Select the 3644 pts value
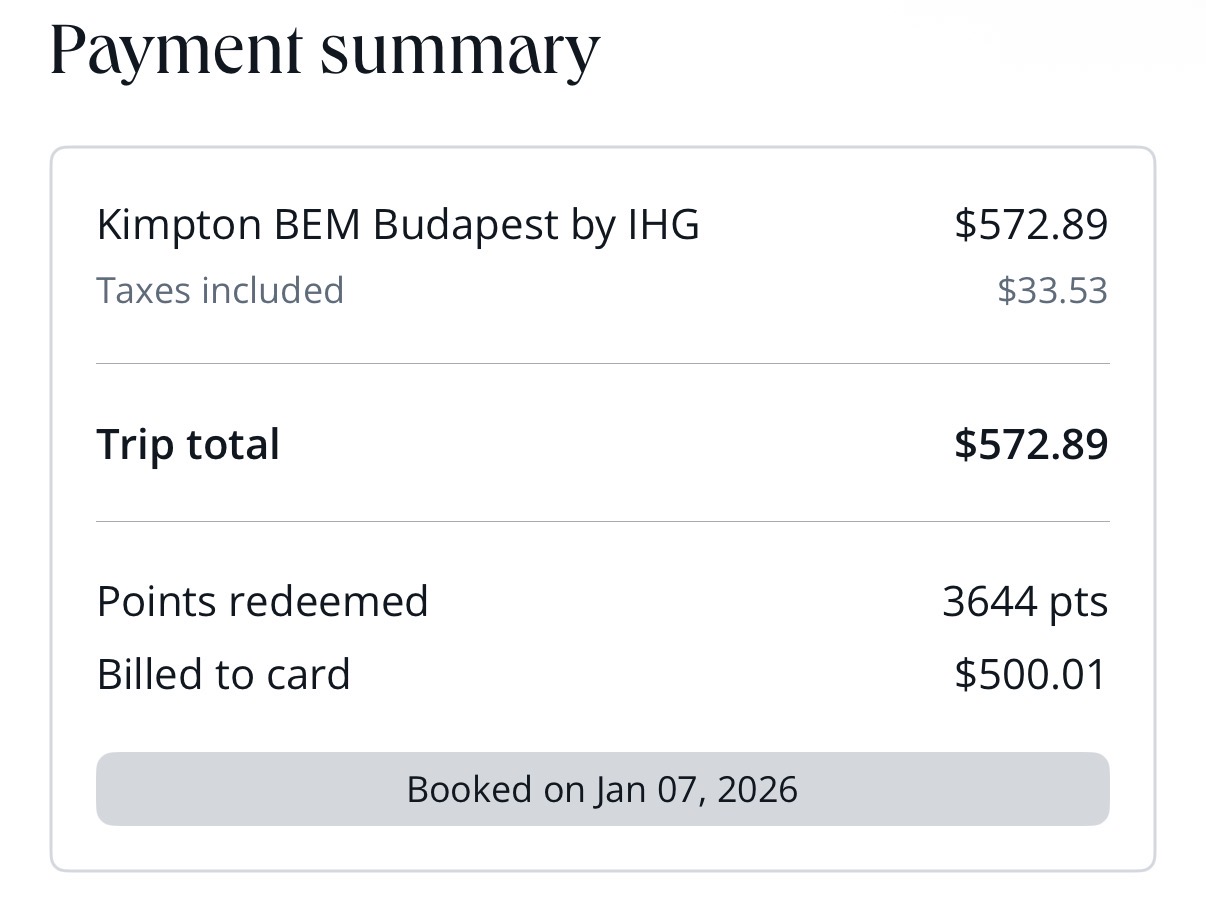Screen dimensions: 1206x902 click(x=1025, y=602)
